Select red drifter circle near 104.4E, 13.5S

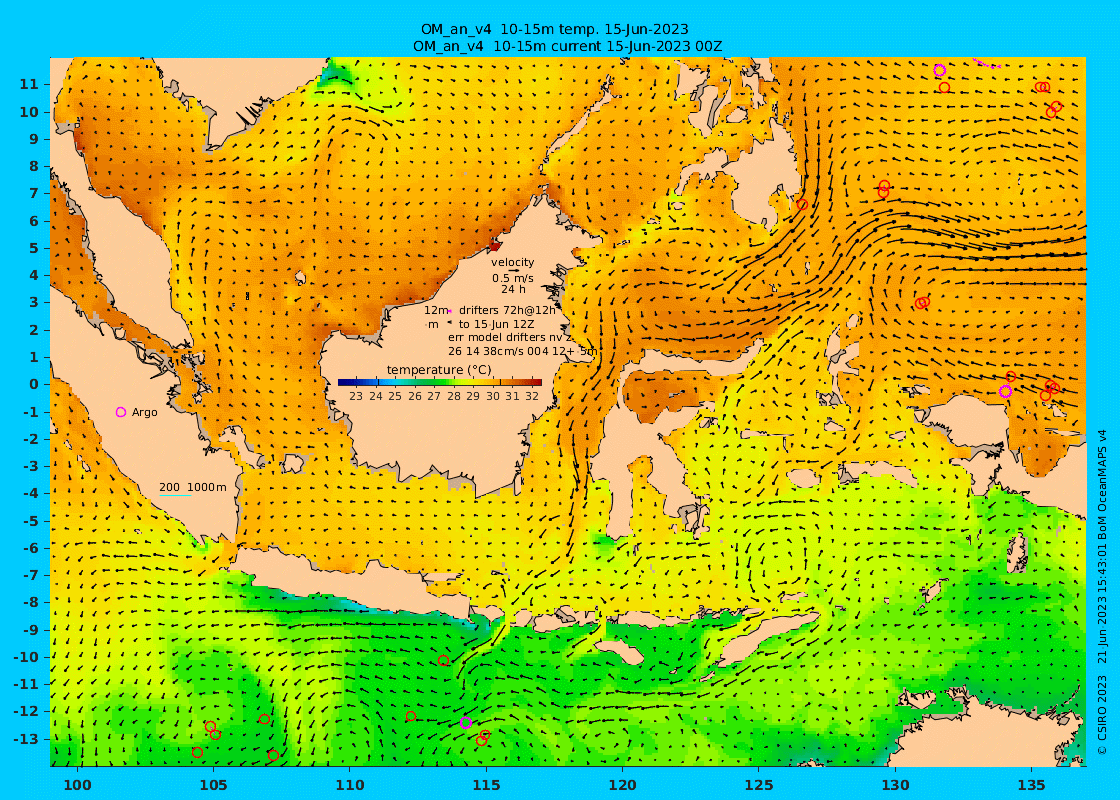pos(197,752)
